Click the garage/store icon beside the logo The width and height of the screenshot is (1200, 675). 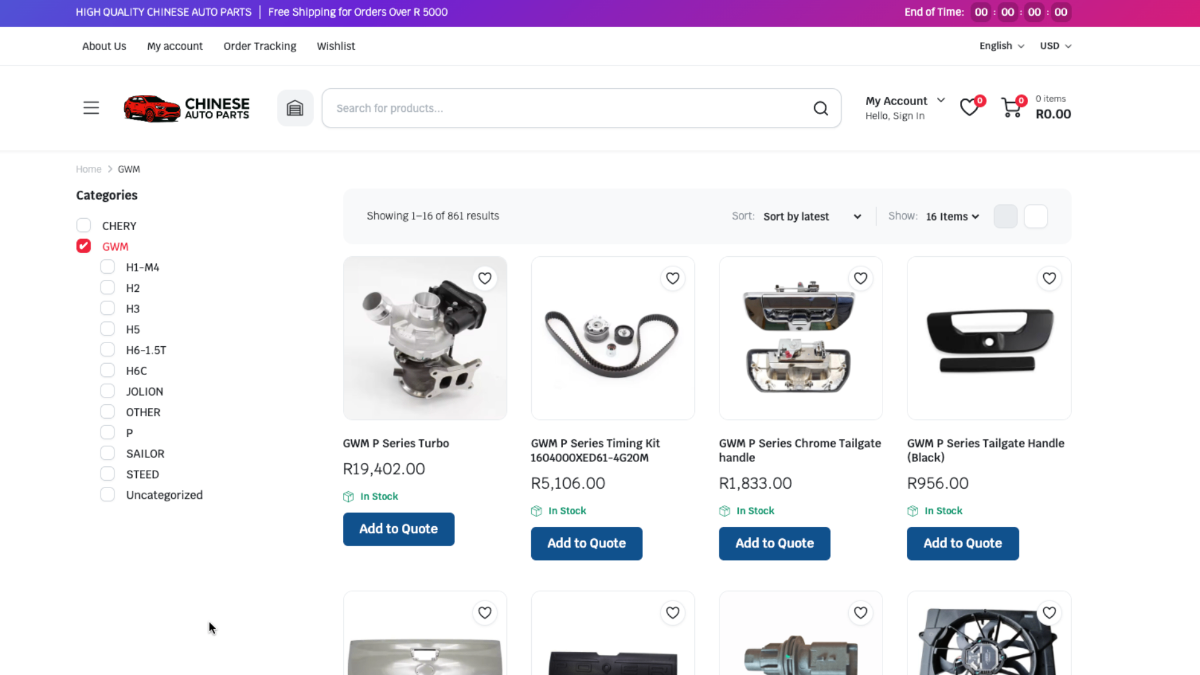[x=295, y=107]
